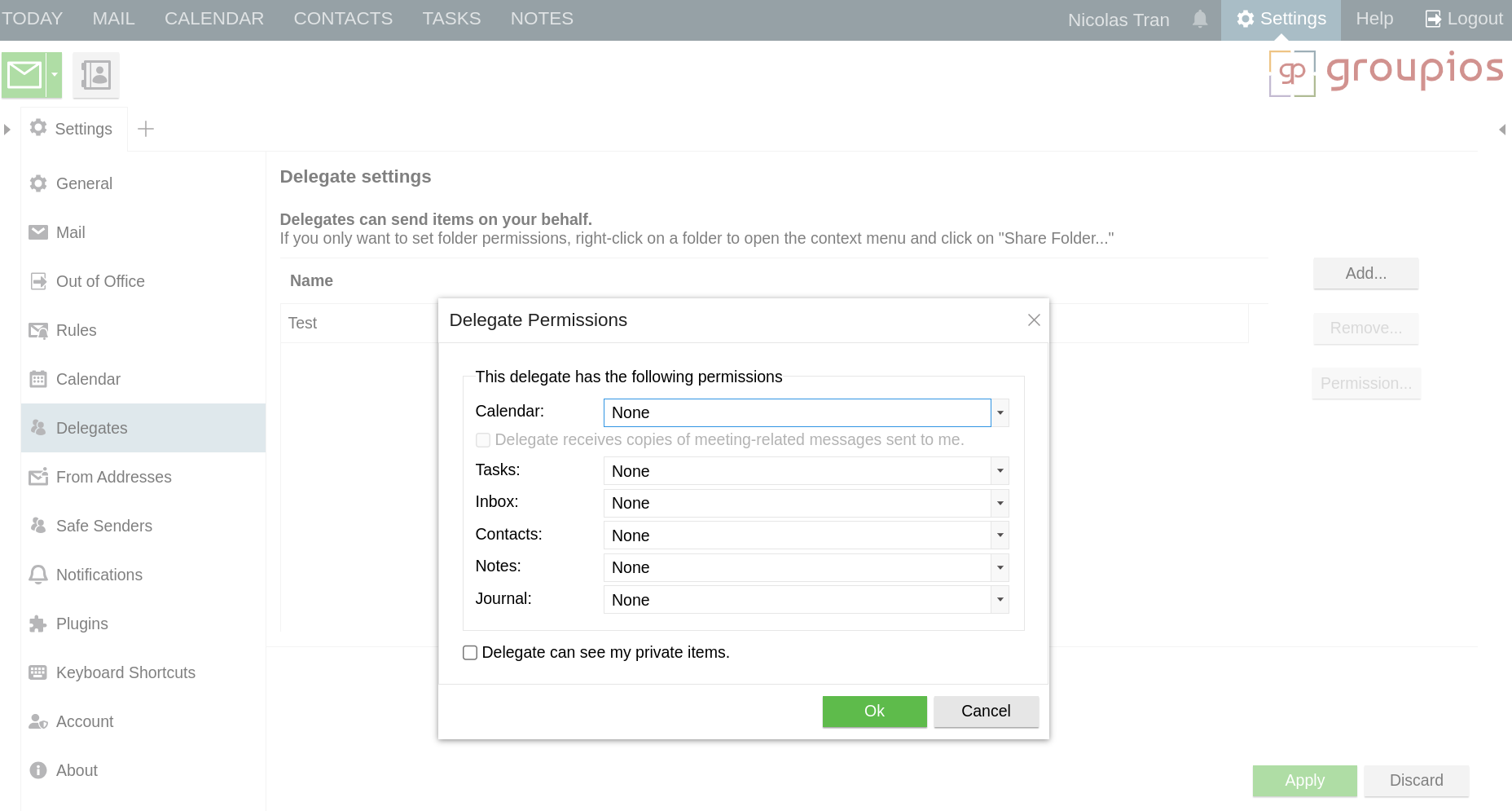1512x811 pixels.
Task: Open the new email dropdown arrow
Action: click(x=55, y=75)
